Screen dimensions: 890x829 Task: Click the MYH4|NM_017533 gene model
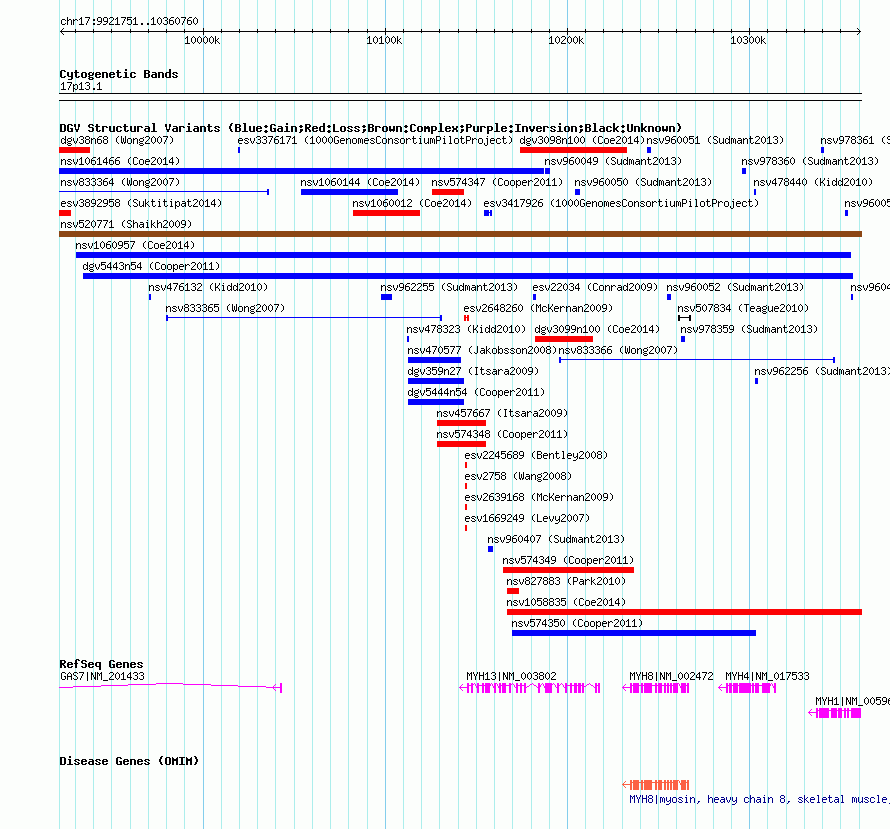748,688
